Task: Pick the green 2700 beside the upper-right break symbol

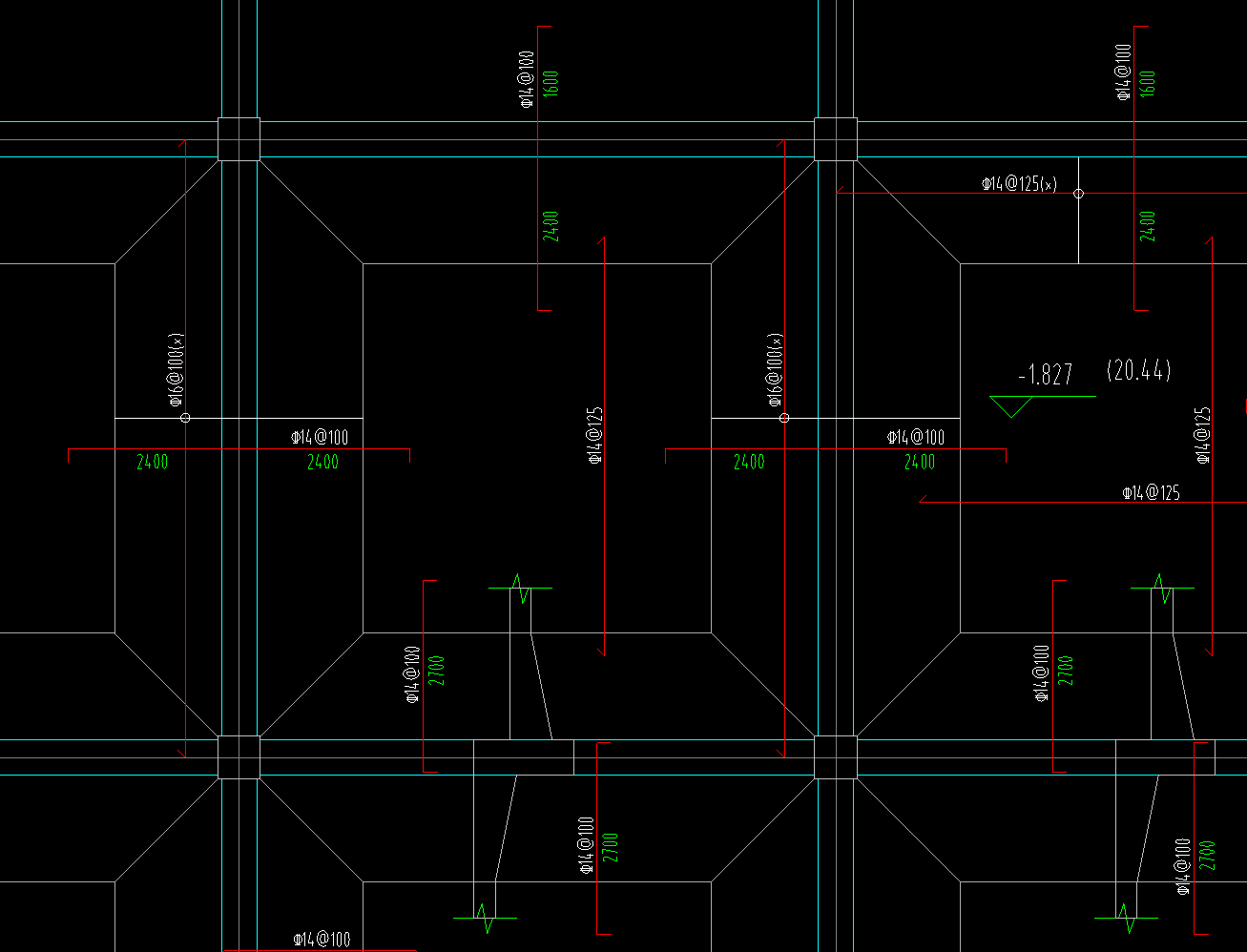Action: pyautogui.click(x=1067, y=671)
